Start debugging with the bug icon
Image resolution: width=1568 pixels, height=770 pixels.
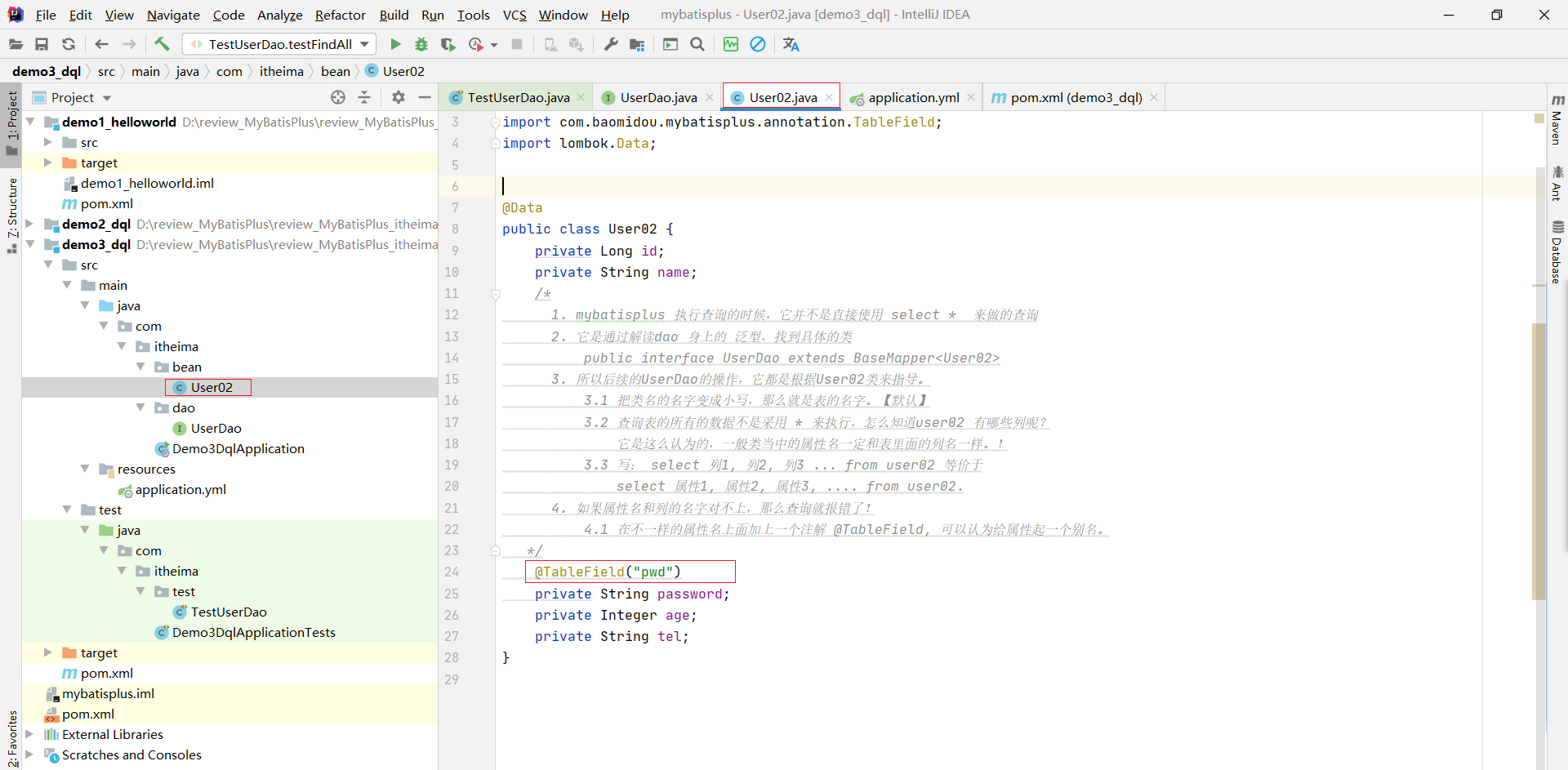(x=421, y=44)
